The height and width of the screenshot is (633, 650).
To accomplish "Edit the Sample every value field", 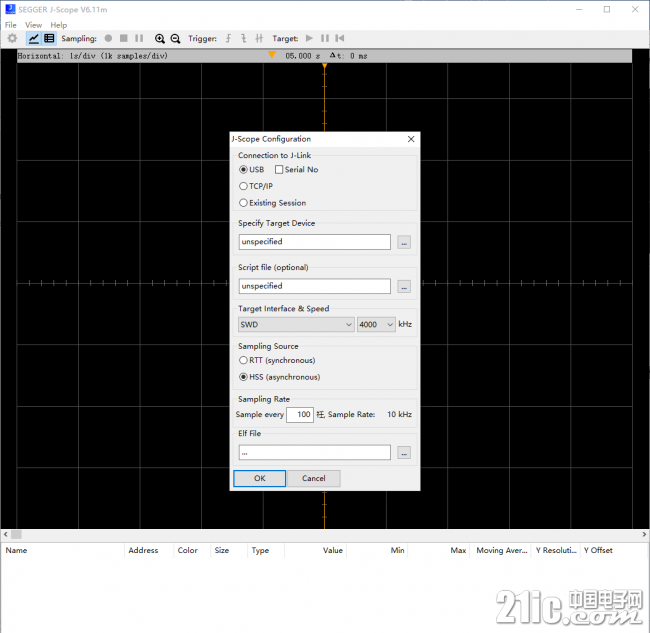I will click(x=300, y=415).
